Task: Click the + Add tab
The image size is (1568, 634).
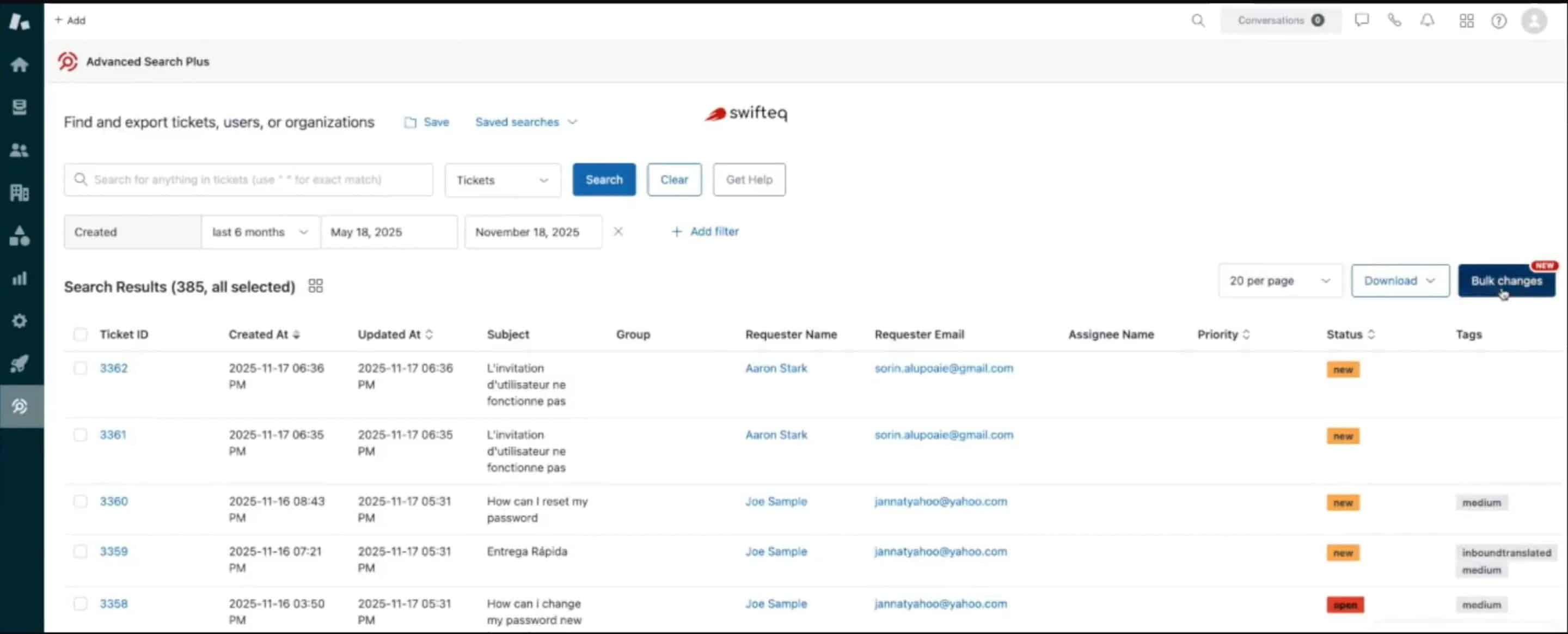Action: [x=70, y=21]
